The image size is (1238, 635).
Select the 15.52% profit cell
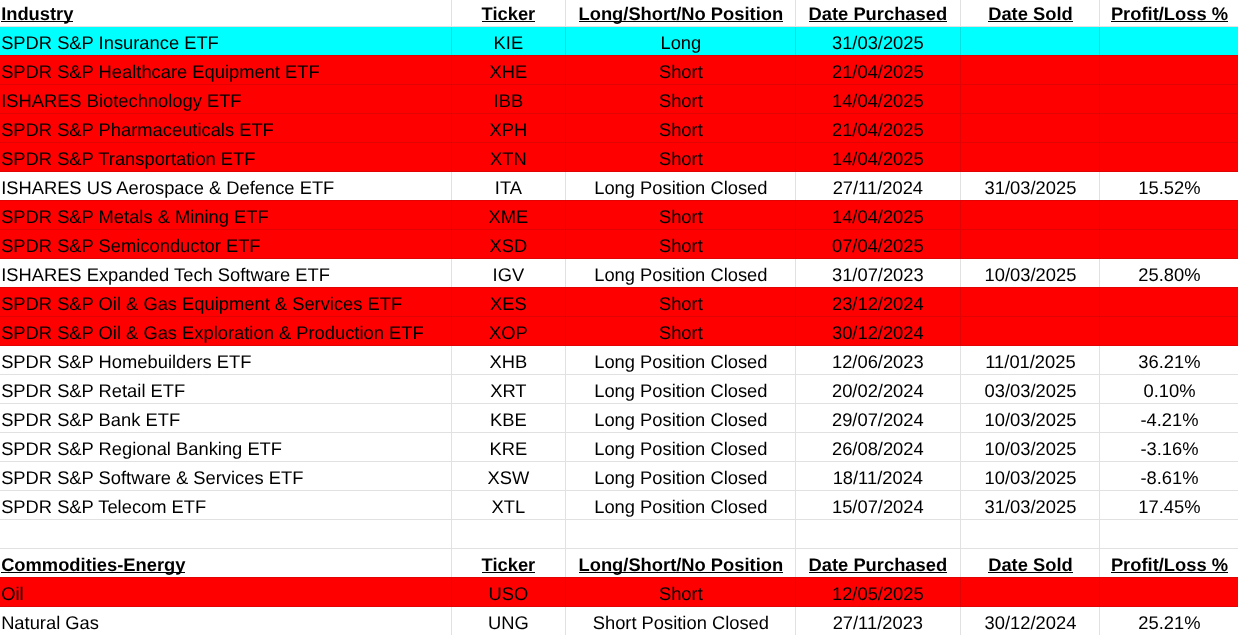click(x=1168, y=188)
